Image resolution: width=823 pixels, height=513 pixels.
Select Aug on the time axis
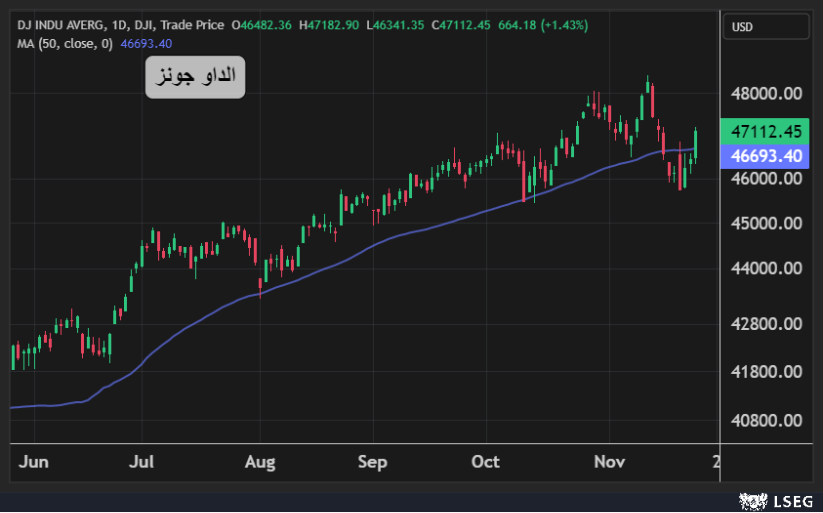(x=259, y=462)
